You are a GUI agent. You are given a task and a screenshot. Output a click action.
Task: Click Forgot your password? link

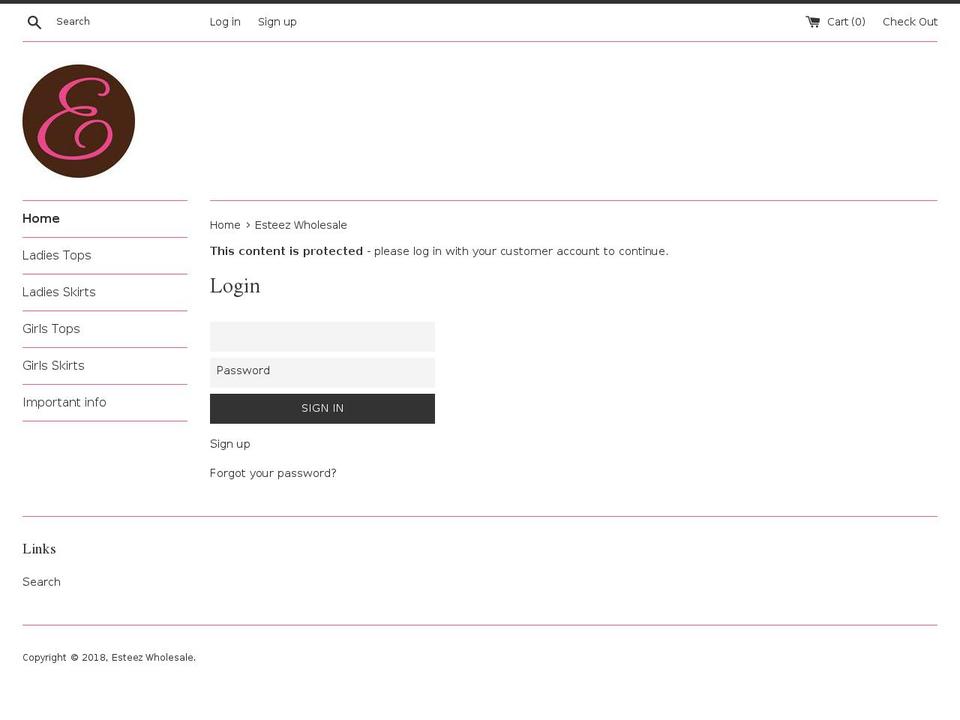click(x=273, y=473)
